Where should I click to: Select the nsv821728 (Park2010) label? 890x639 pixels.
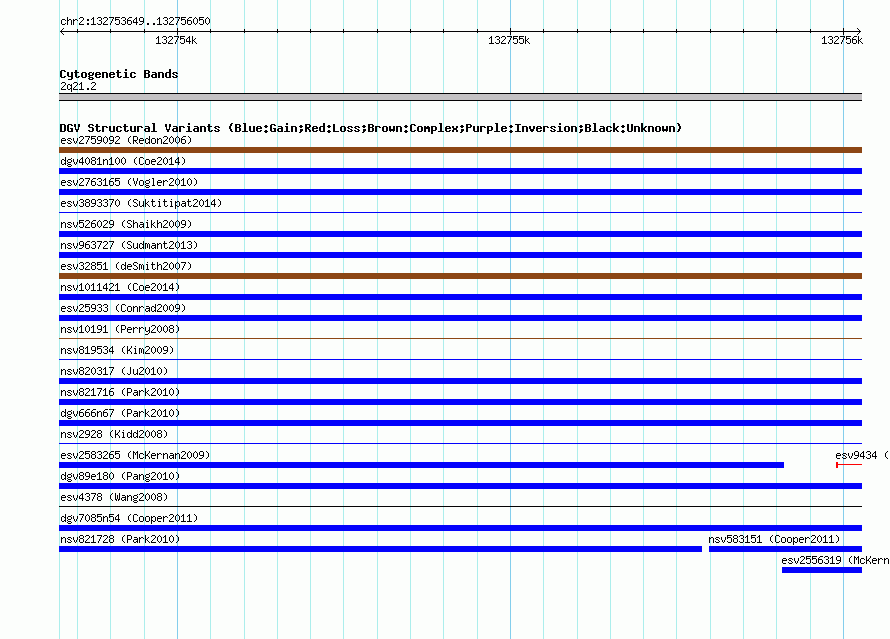(x=120, y=539)
